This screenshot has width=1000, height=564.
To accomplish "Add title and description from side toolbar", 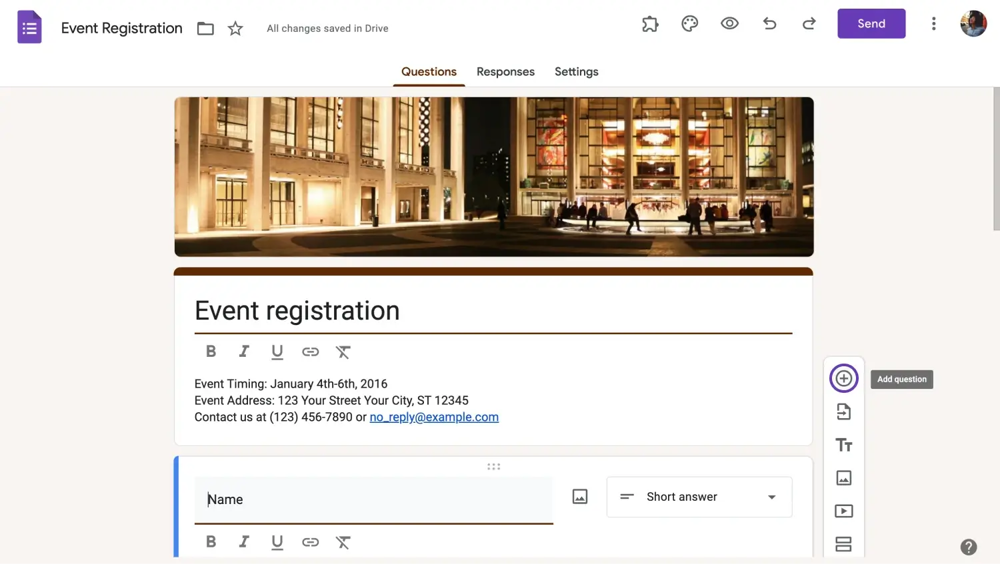I will [844, 445].
